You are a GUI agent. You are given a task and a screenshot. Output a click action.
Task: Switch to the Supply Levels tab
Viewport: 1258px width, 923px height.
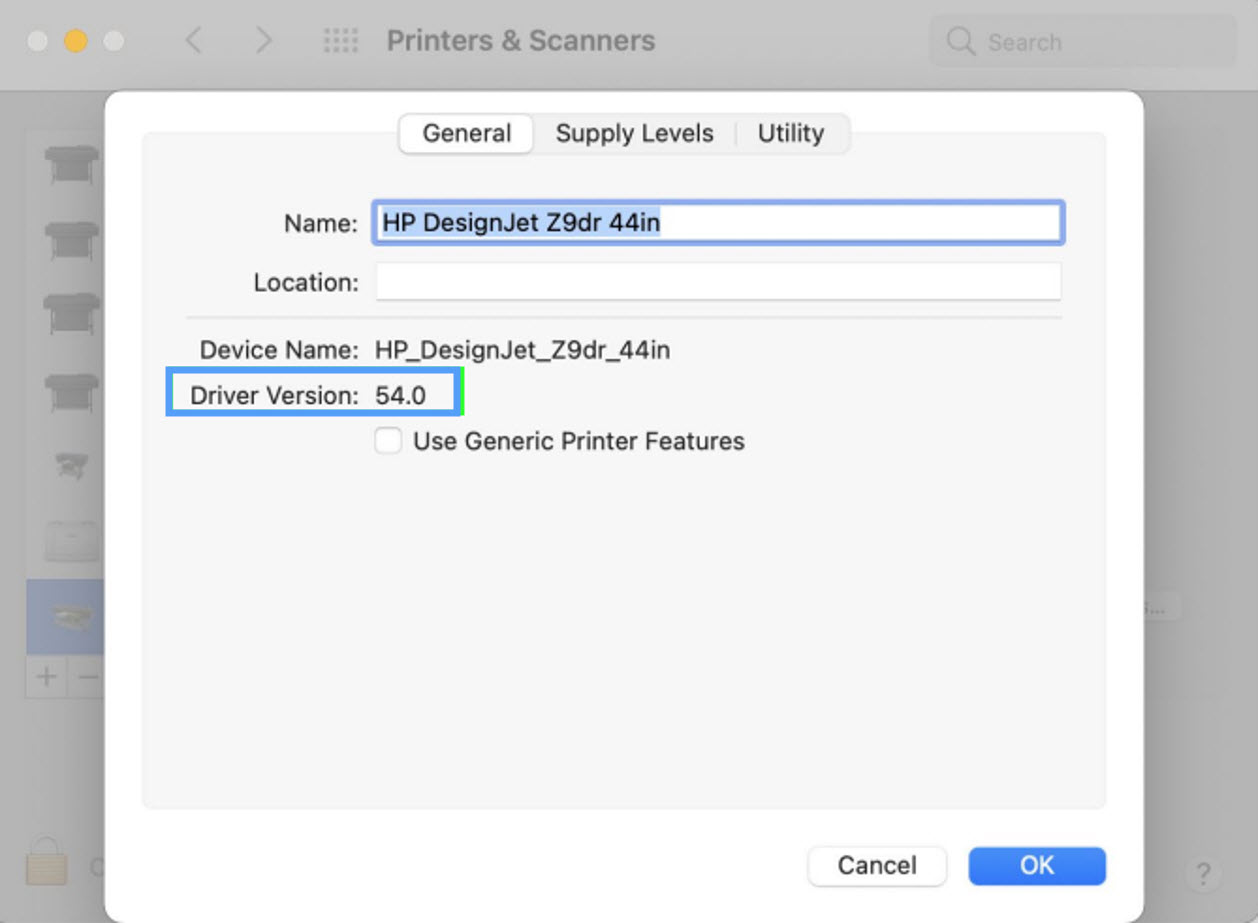pos(634,133)
